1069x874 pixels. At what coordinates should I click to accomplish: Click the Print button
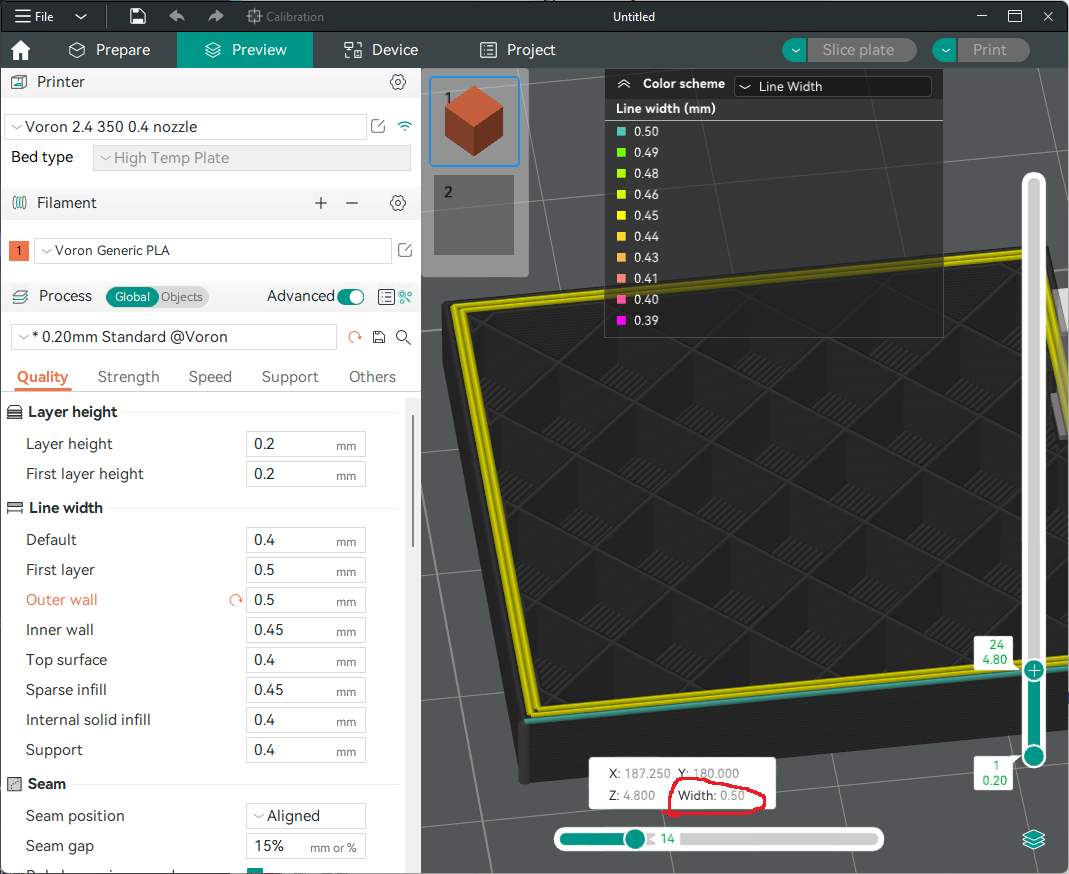pos(993,49)
